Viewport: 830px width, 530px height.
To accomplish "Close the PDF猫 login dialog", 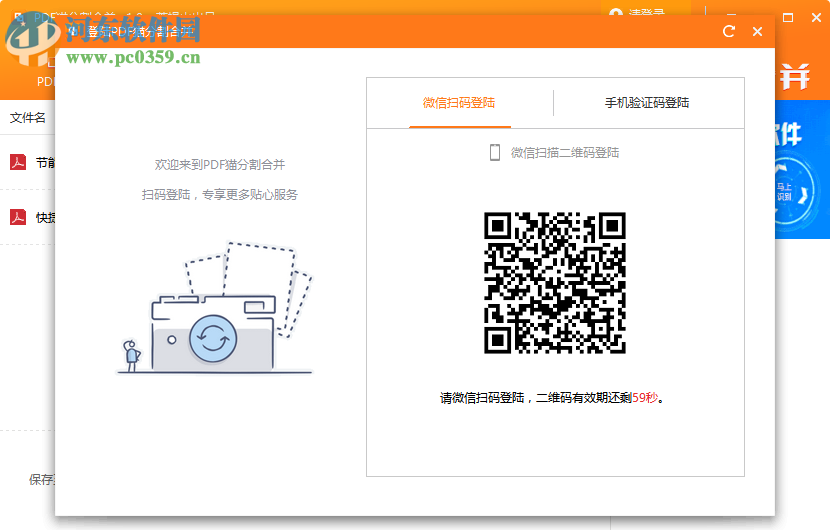I will coord(757,32).
